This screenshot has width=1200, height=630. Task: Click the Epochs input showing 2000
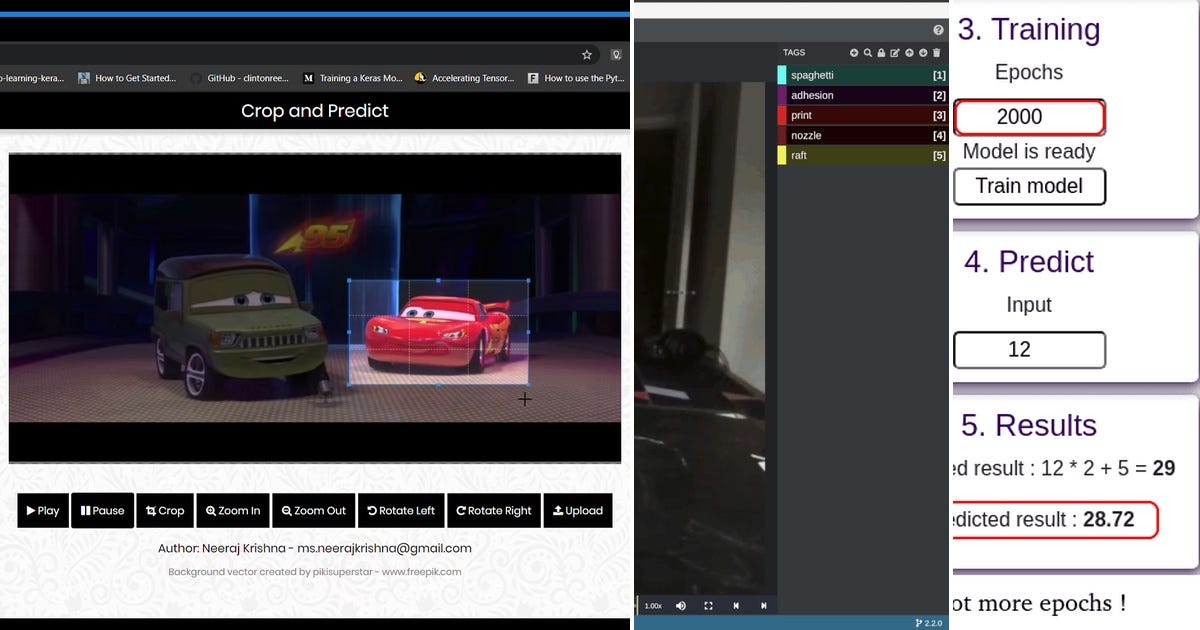[1029, 117]
